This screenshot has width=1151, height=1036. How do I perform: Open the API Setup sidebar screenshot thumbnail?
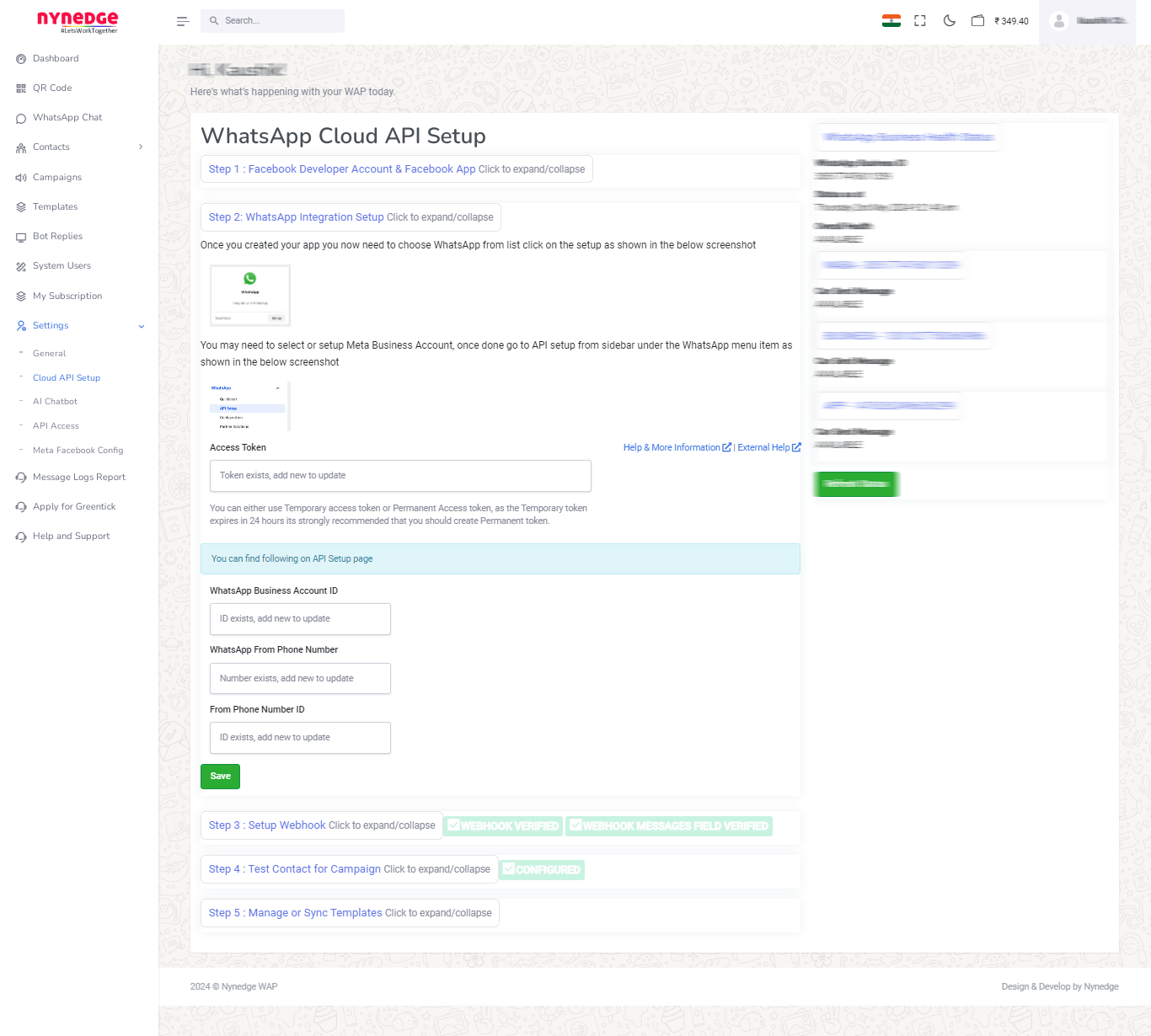(x=250, y=407)
